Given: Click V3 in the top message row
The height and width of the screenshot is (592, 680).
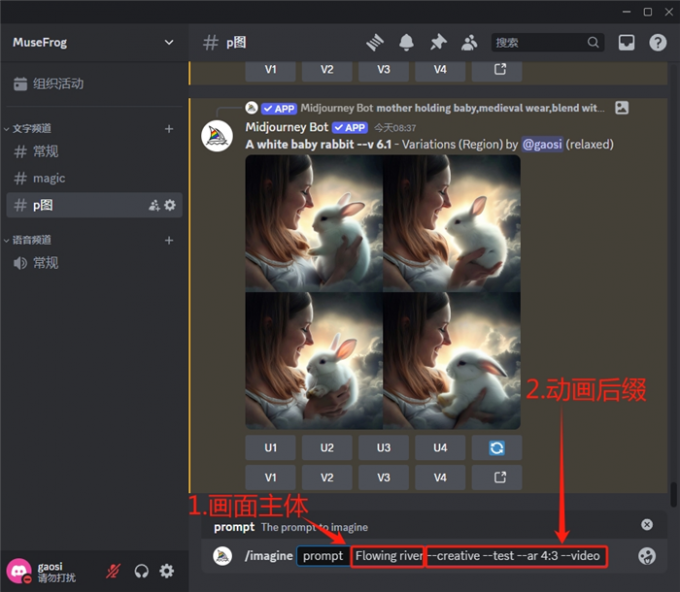Looking at the screenshot, I should (383, 70).
